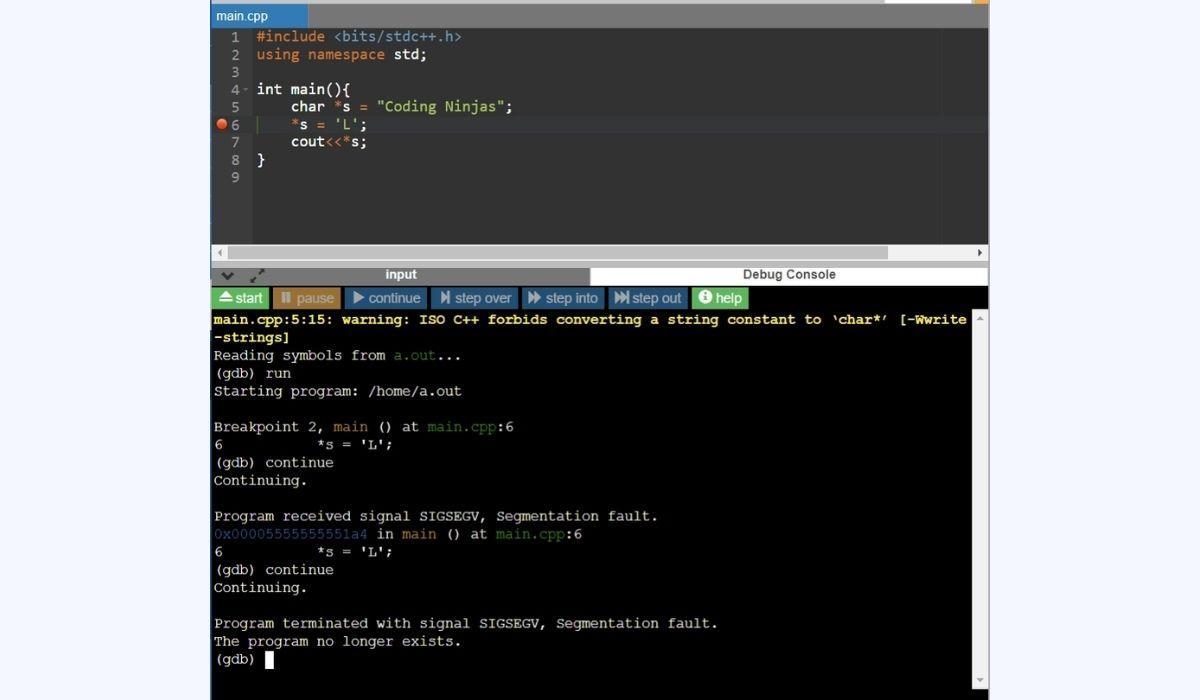
Task: Start the debugger session
Action: click(x=240, y=297)
